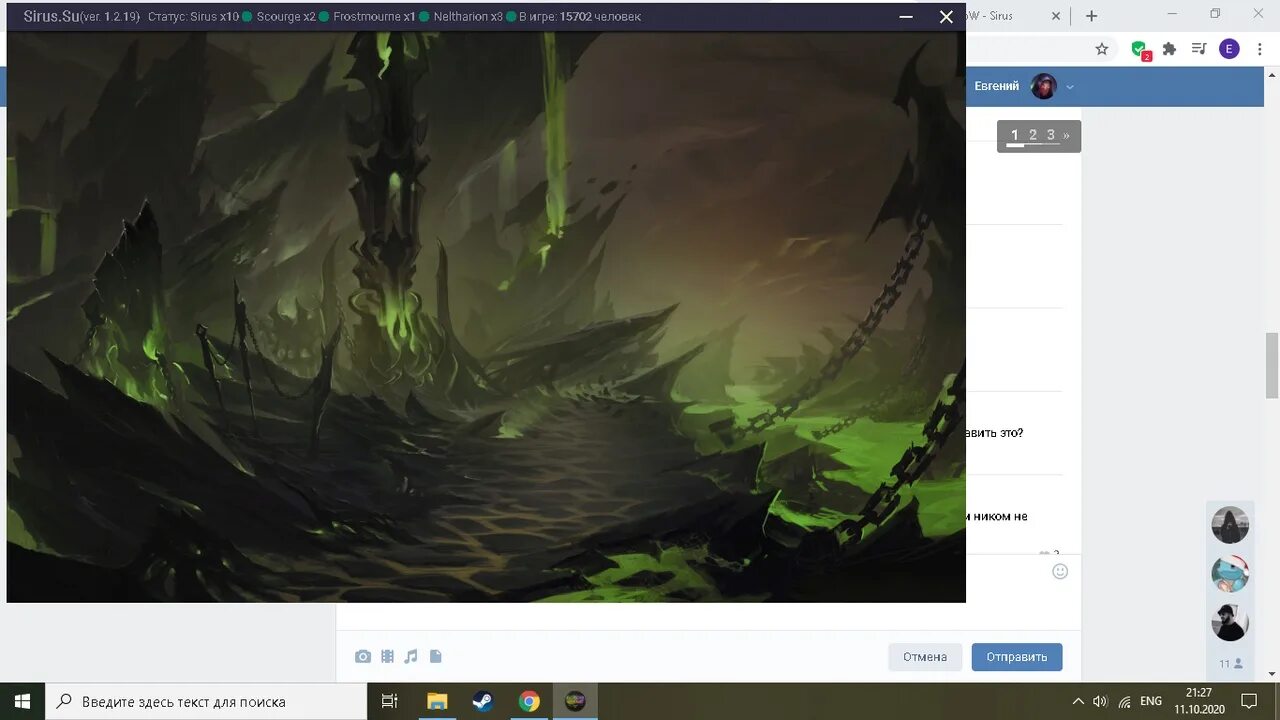Screen dimensions: 1280x720
Task: Open the top chat contact avatar
Action: [x=1230, y=525]
